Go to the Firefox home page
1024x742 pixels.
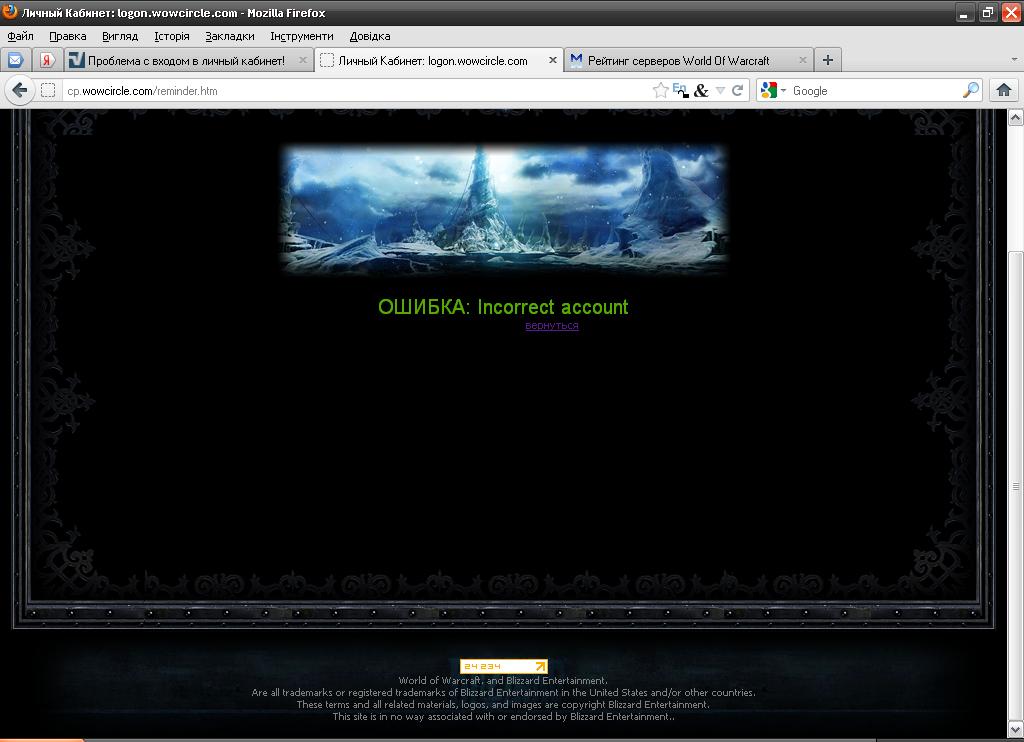click(1004, 90)
